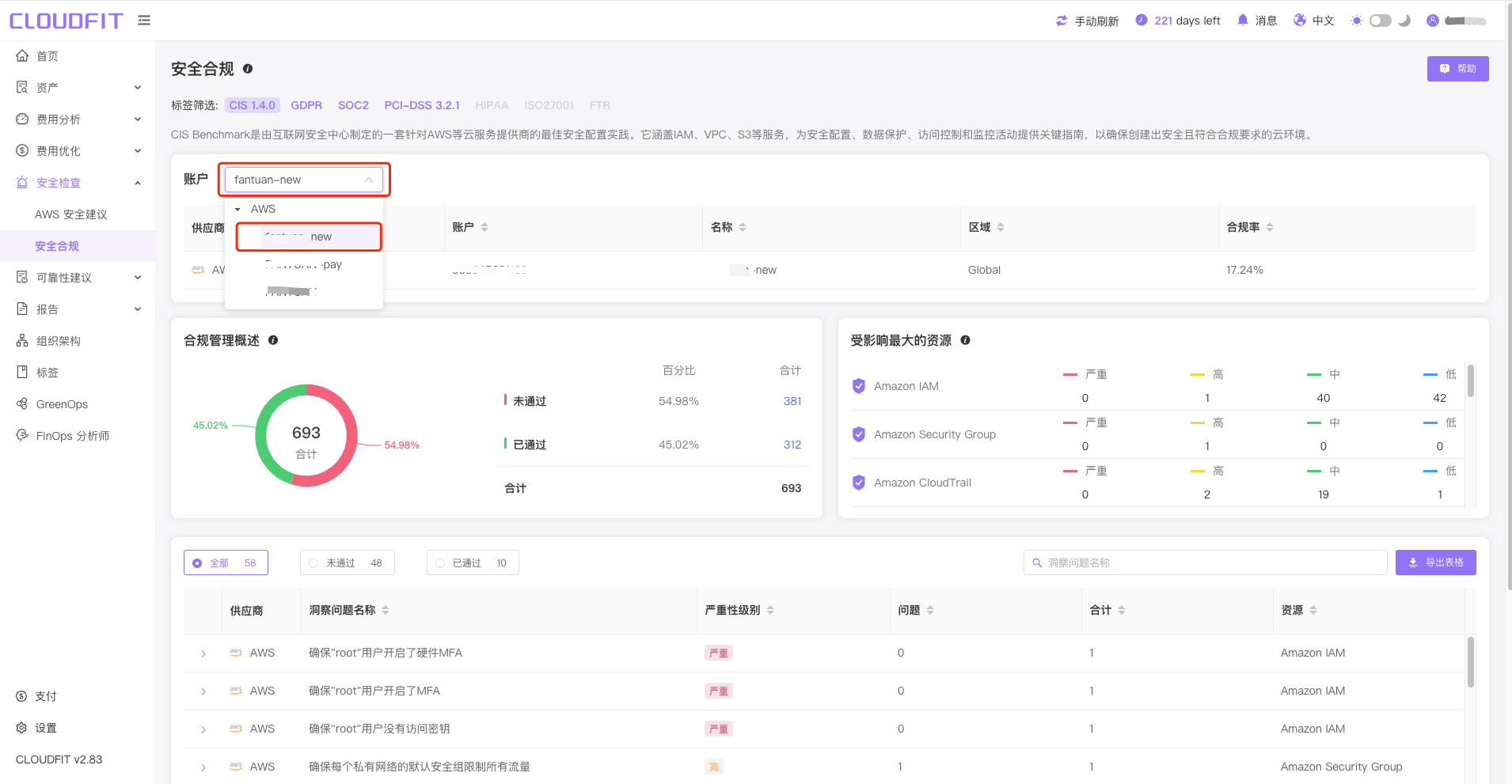The image size is (1512, 784).
Task: Click the info icon beside 安全合规 title
Action: (248, 69)
